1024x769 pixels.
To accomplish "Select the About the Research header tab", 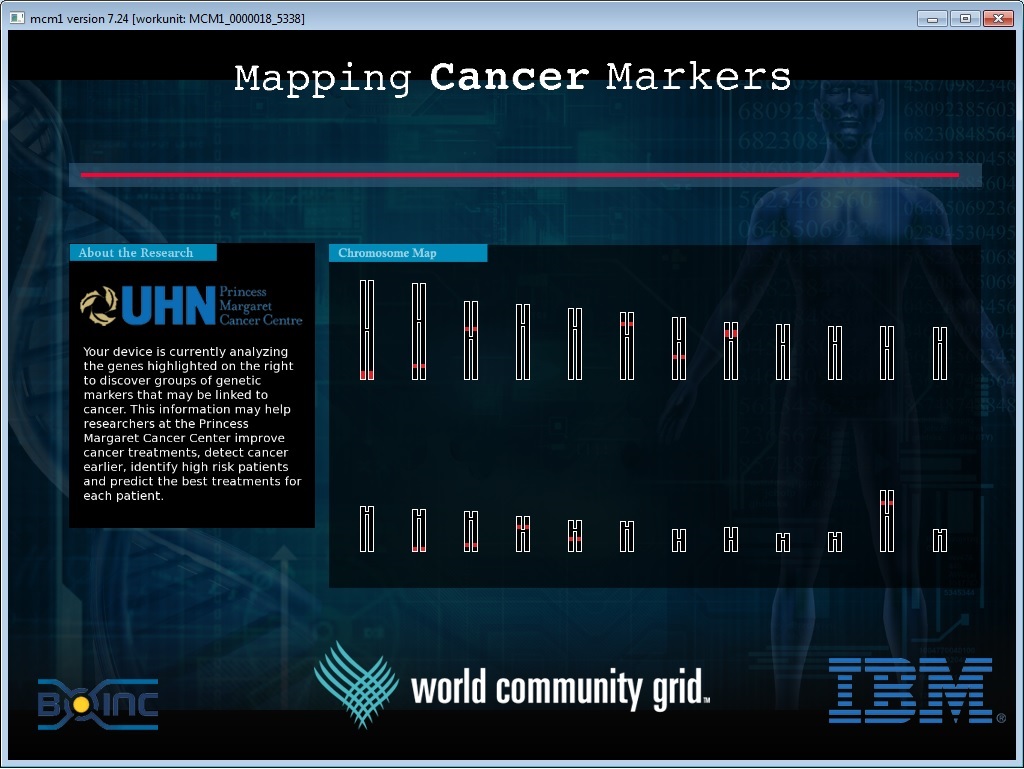I will pyautogui.click(x=143, y=253).
